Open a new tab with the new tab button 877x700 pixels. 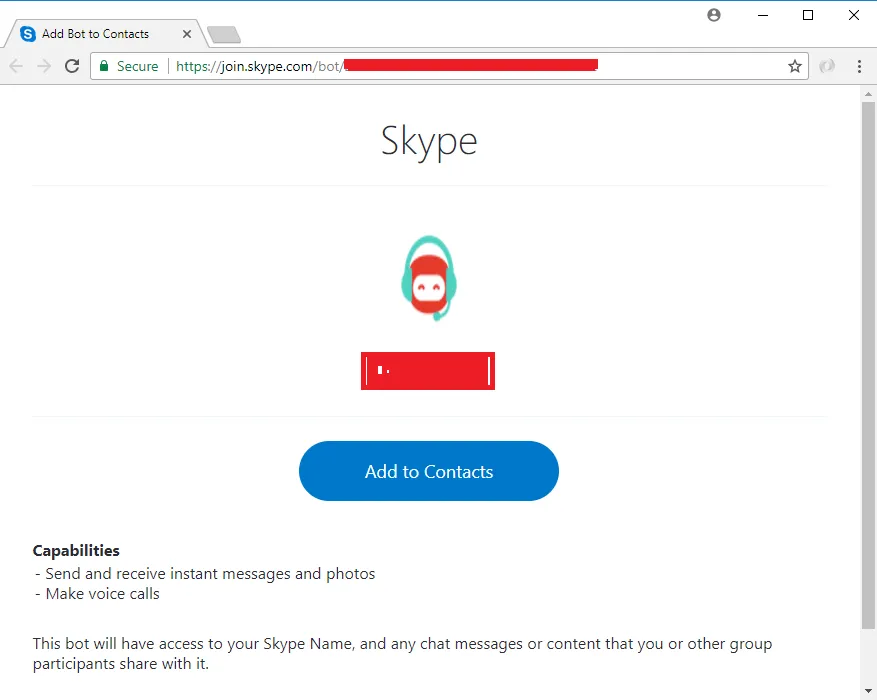pos(224,35)
